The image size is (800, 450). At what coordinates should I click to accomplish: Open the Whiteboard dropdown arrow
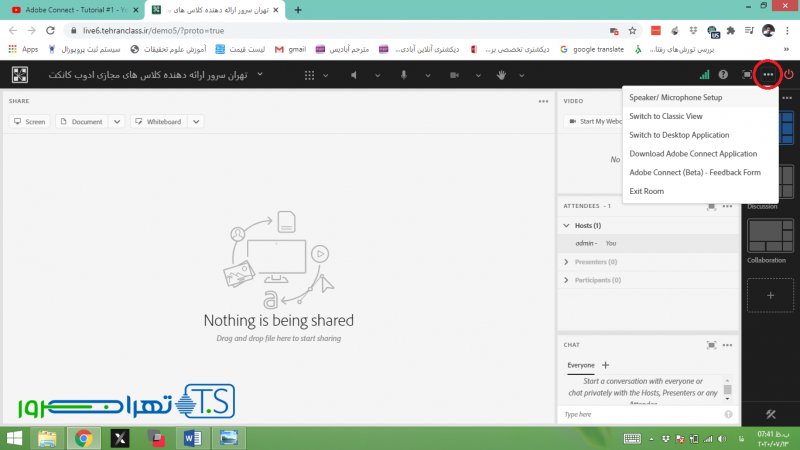pos(196,121)
